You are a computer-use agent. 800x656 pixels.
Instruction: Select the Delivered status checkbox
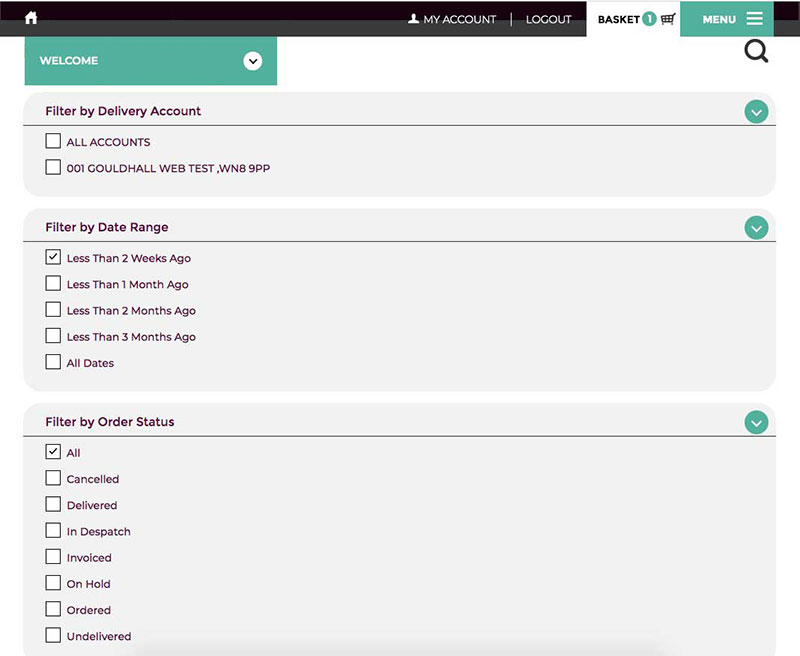point(53,504)
